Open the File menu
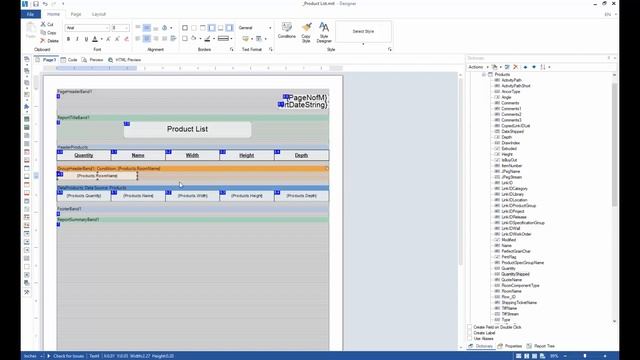Image resolution: width=640 pixels, height=360 pixels. pyautogui.click(x=30, y=14)
